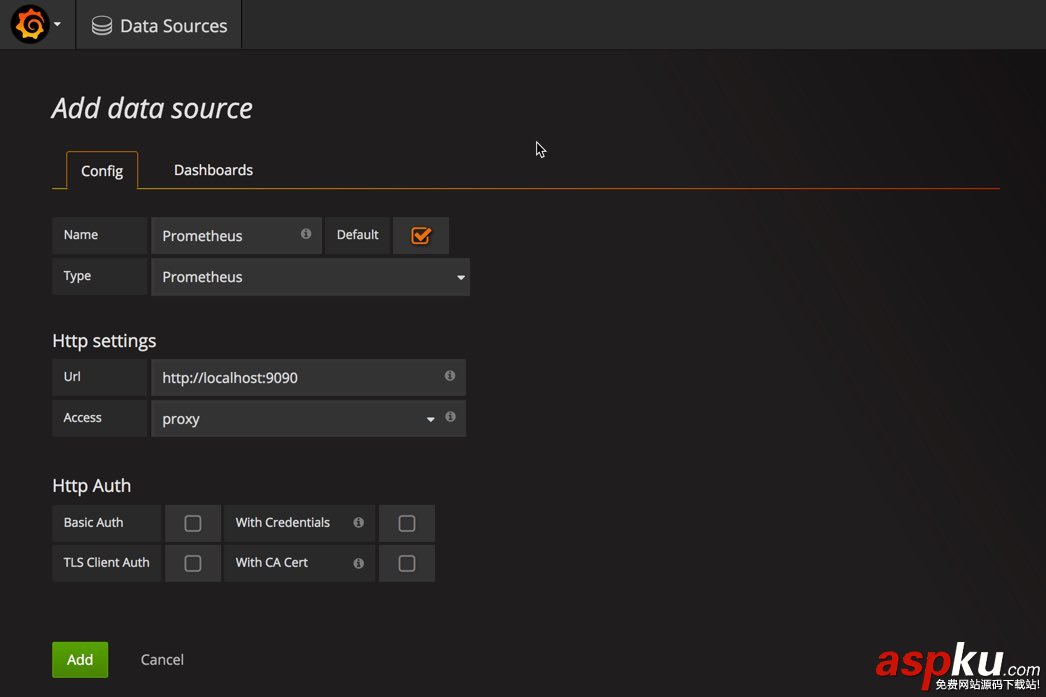Screen dimensions: 1046x697
Task: Show info tooltip for the Name field
Action: coord(306,234)
